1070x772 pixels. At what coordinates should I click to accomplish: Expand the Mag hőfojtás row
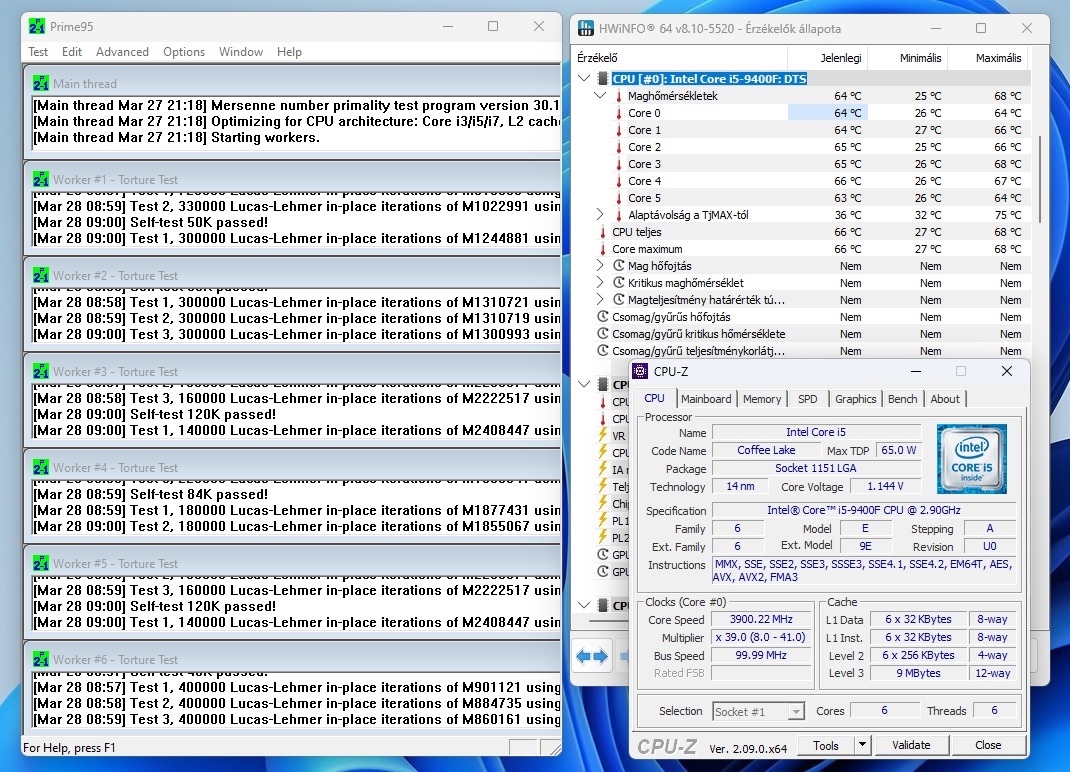point(600,266)
